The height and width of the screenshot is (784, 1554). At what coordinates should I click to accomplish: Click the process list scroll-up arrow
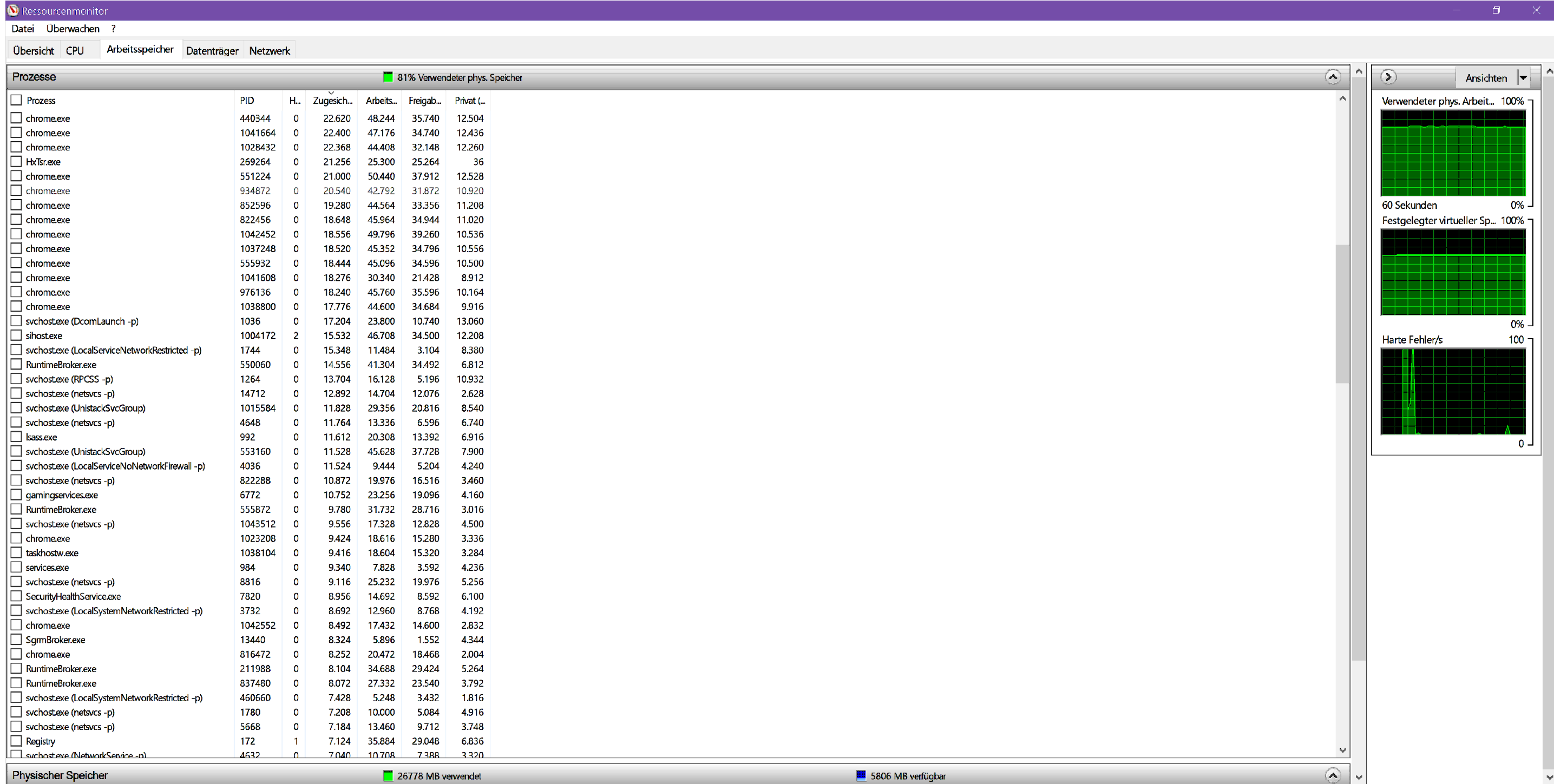pyautogui.click(x=1342, y=99)
